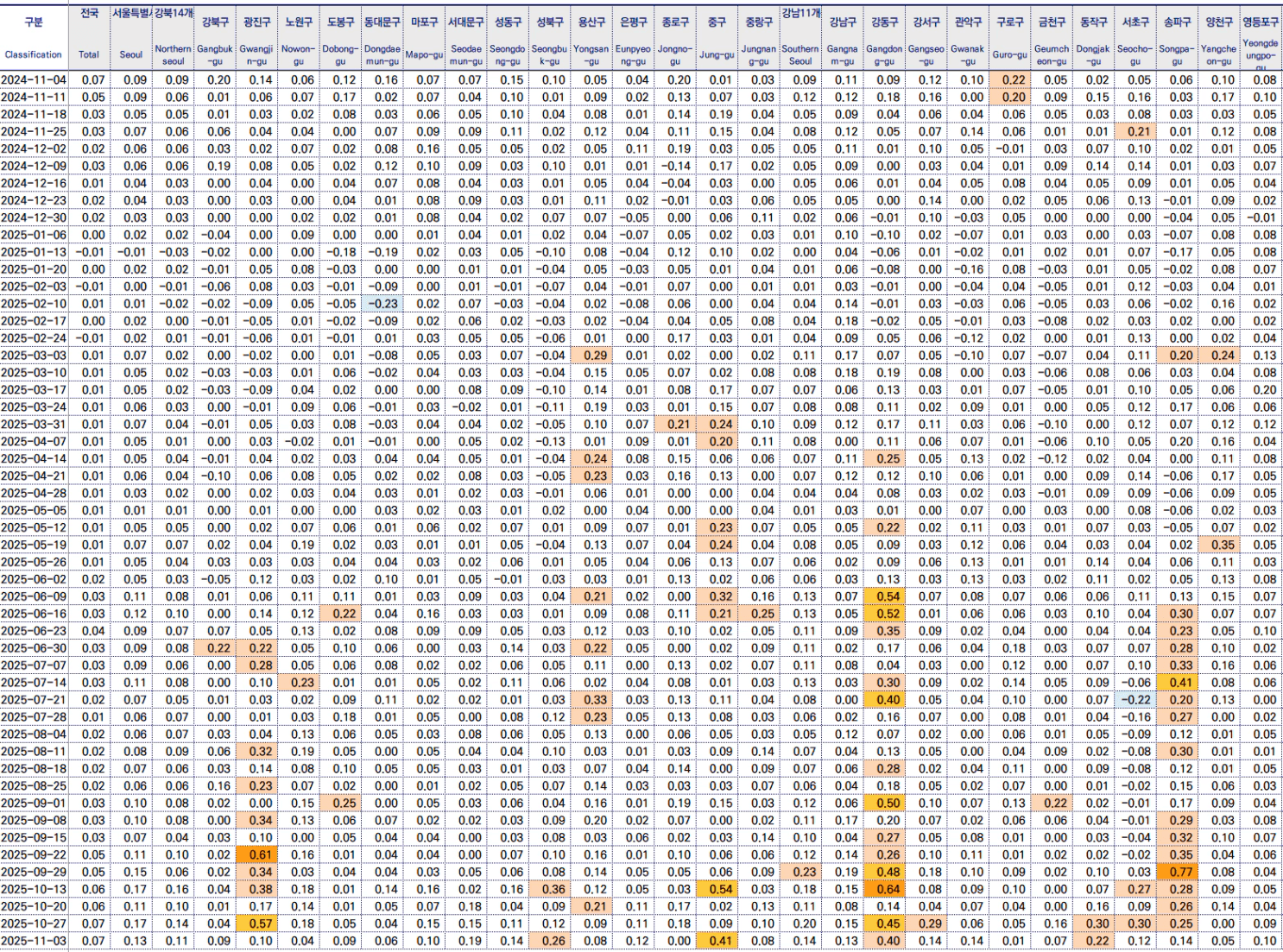Select the 영등포구 Yeongdeungpo-gu column header
This screenshot has height=952, width=1283.
coord(1261,38)
